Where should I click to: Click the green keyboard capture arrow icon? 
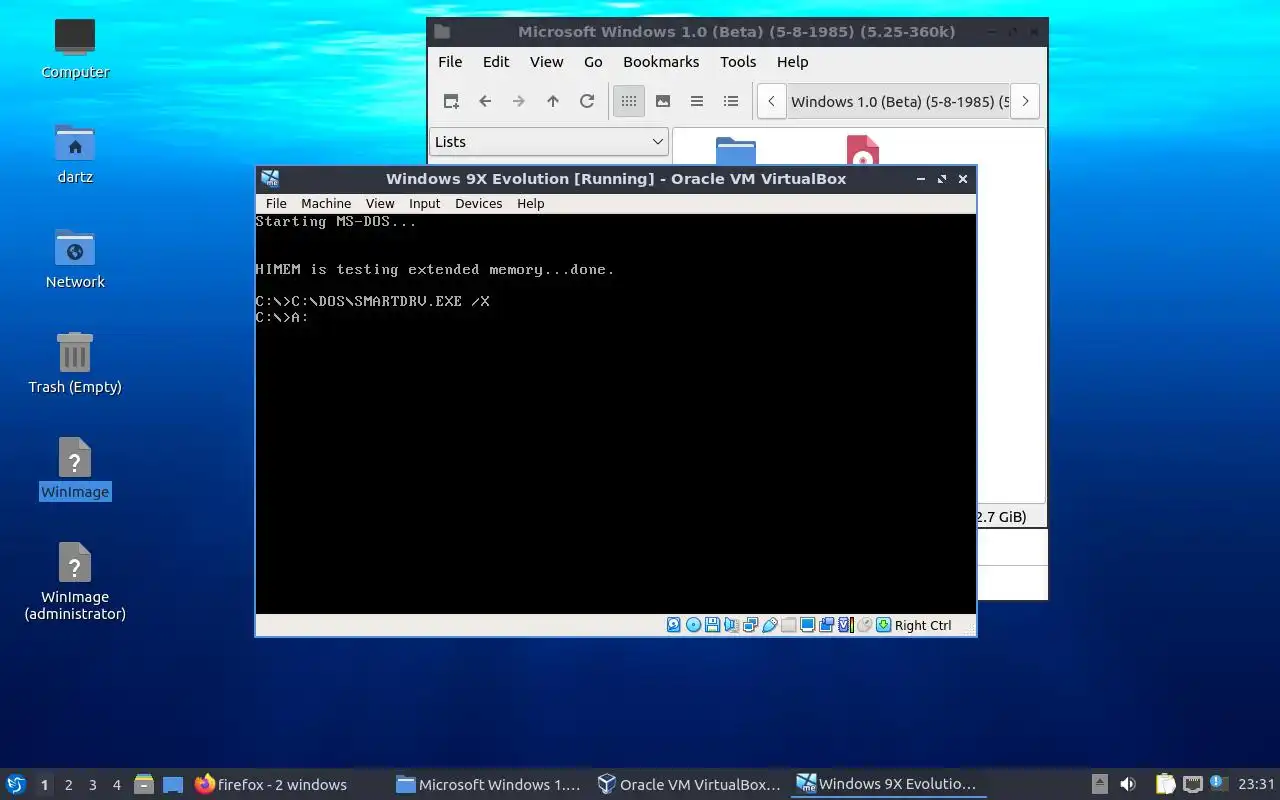point(884,625)
